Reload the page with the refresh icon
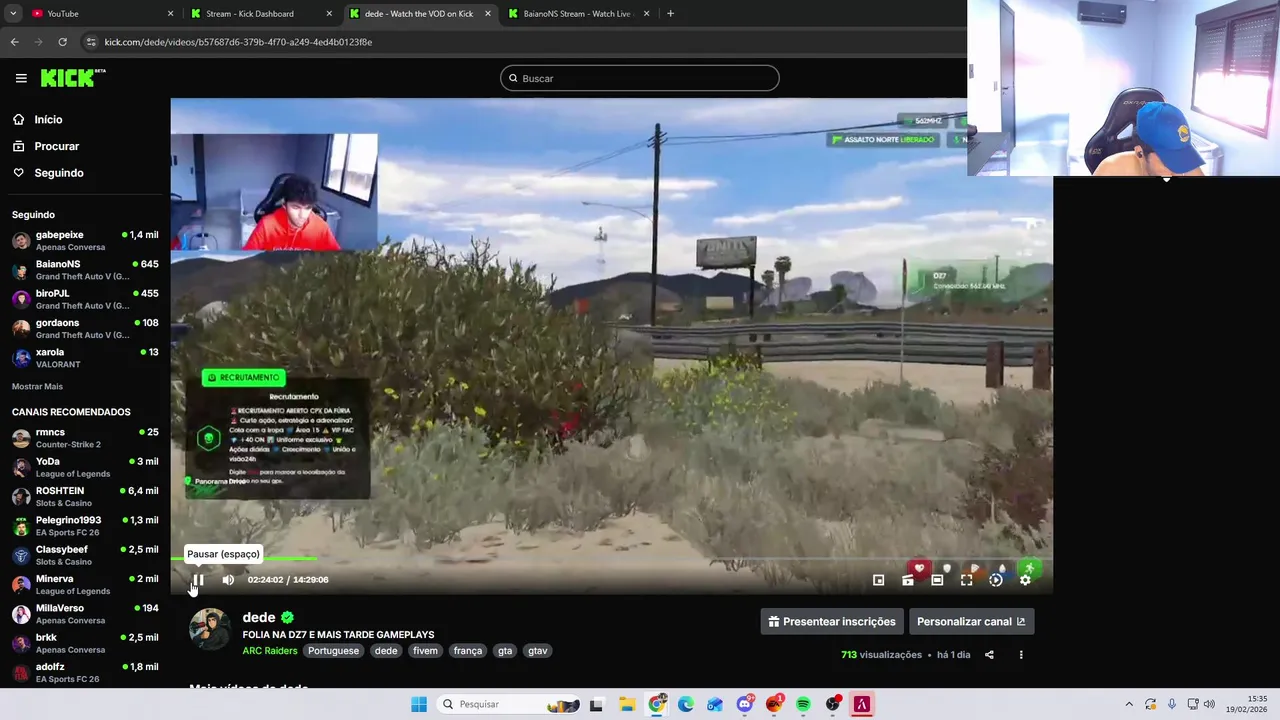The width and height of the screenshot is (1280, 720). pos(62,42)
